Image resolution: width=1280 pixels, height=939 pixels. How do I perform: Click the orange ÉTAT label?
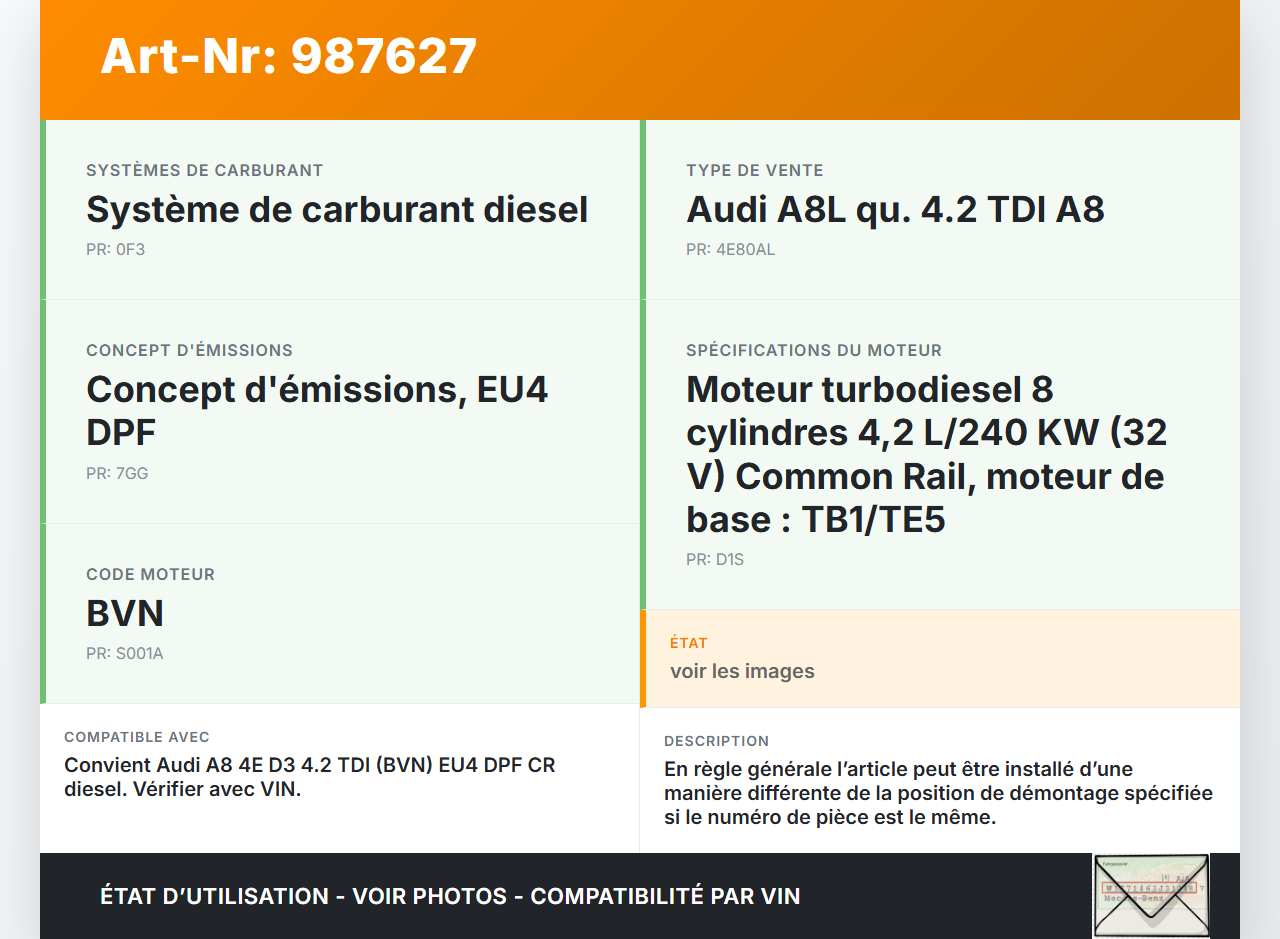(x=689, y=643)
